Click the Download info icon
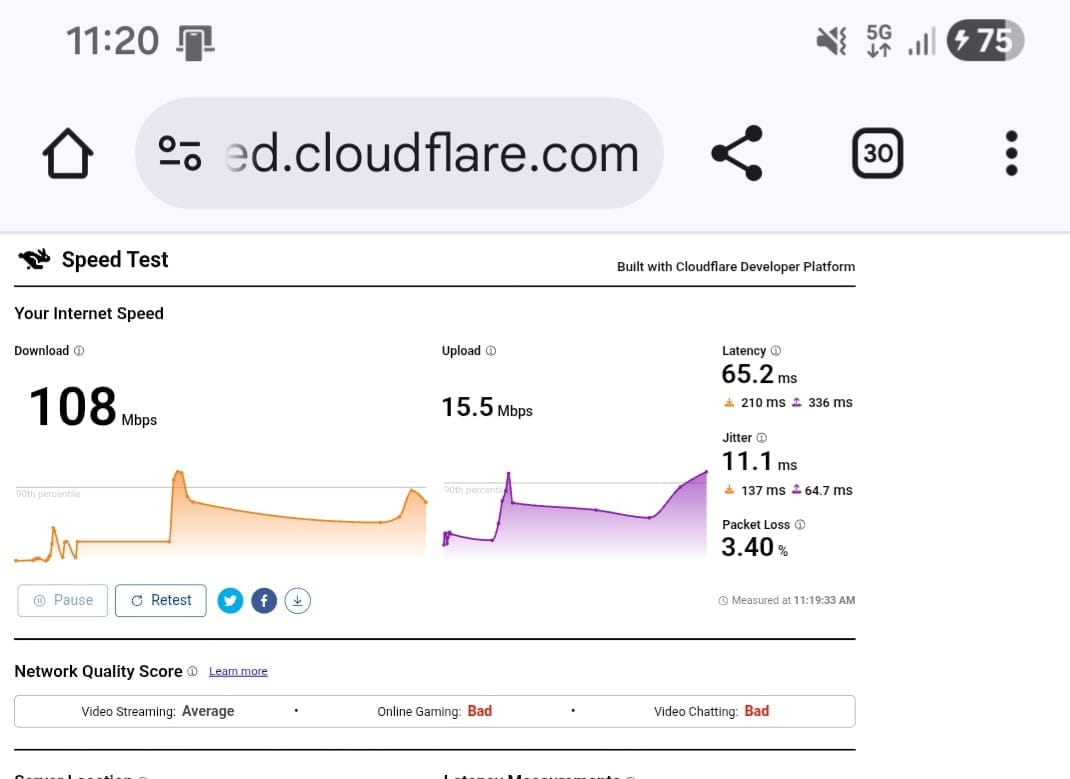The image size is (1070, 779). pos(79,351)
